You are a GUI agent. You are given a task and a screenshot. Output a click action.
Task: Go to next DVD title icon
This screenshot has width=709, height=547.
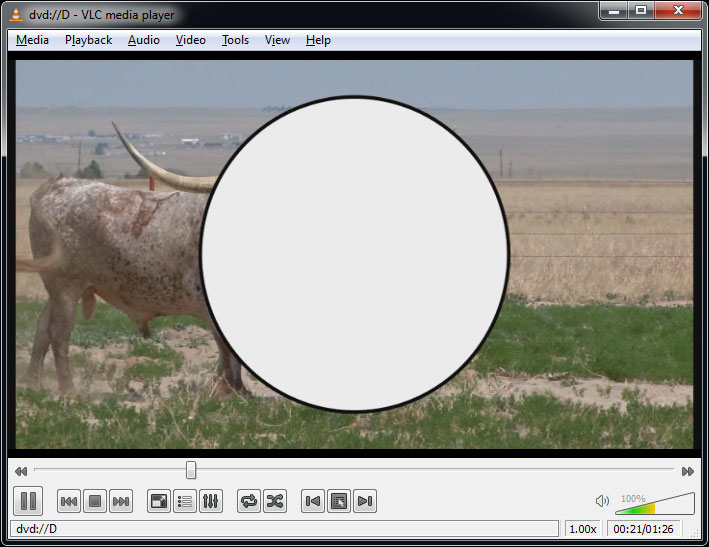tap(365, 501)
